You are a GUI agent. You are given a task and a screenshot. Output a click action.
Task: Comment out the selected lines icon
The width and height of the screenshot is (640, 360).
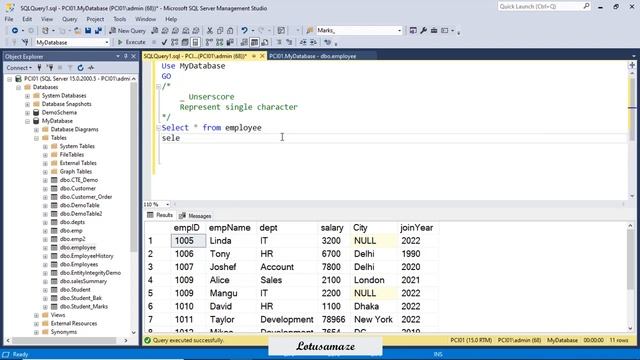click(279, 42)
